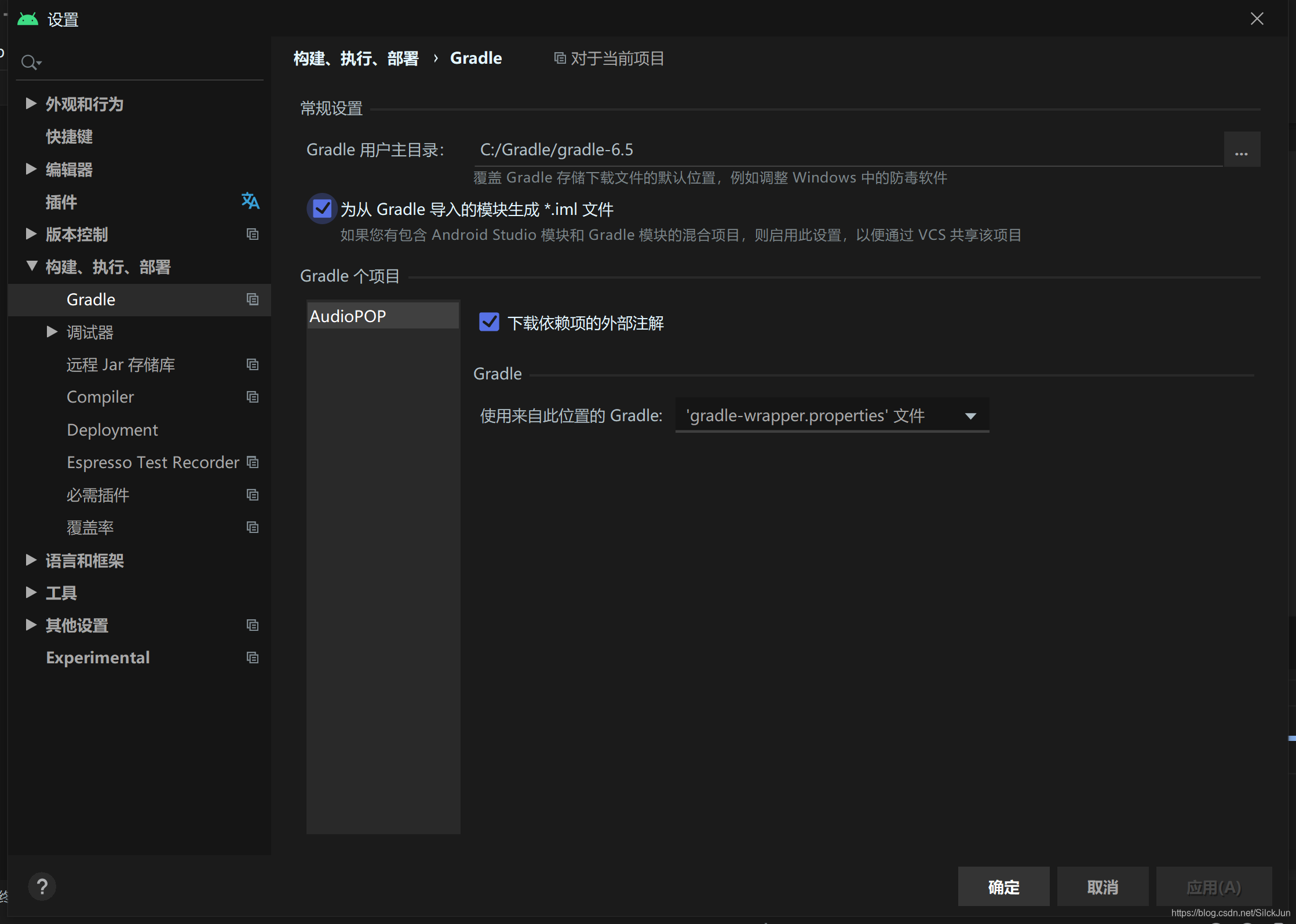Click project-level icon on Gradle sidebar row

(252, 299)
